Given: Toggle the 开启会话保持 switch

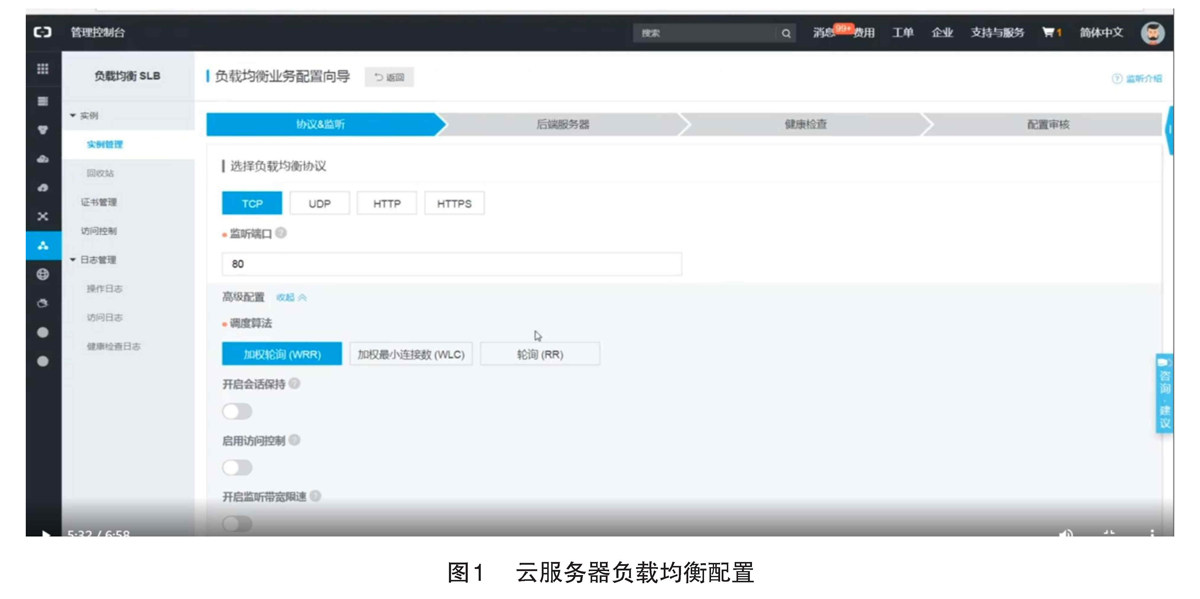Looking at the screenshot, I should [x=237, y=411].
